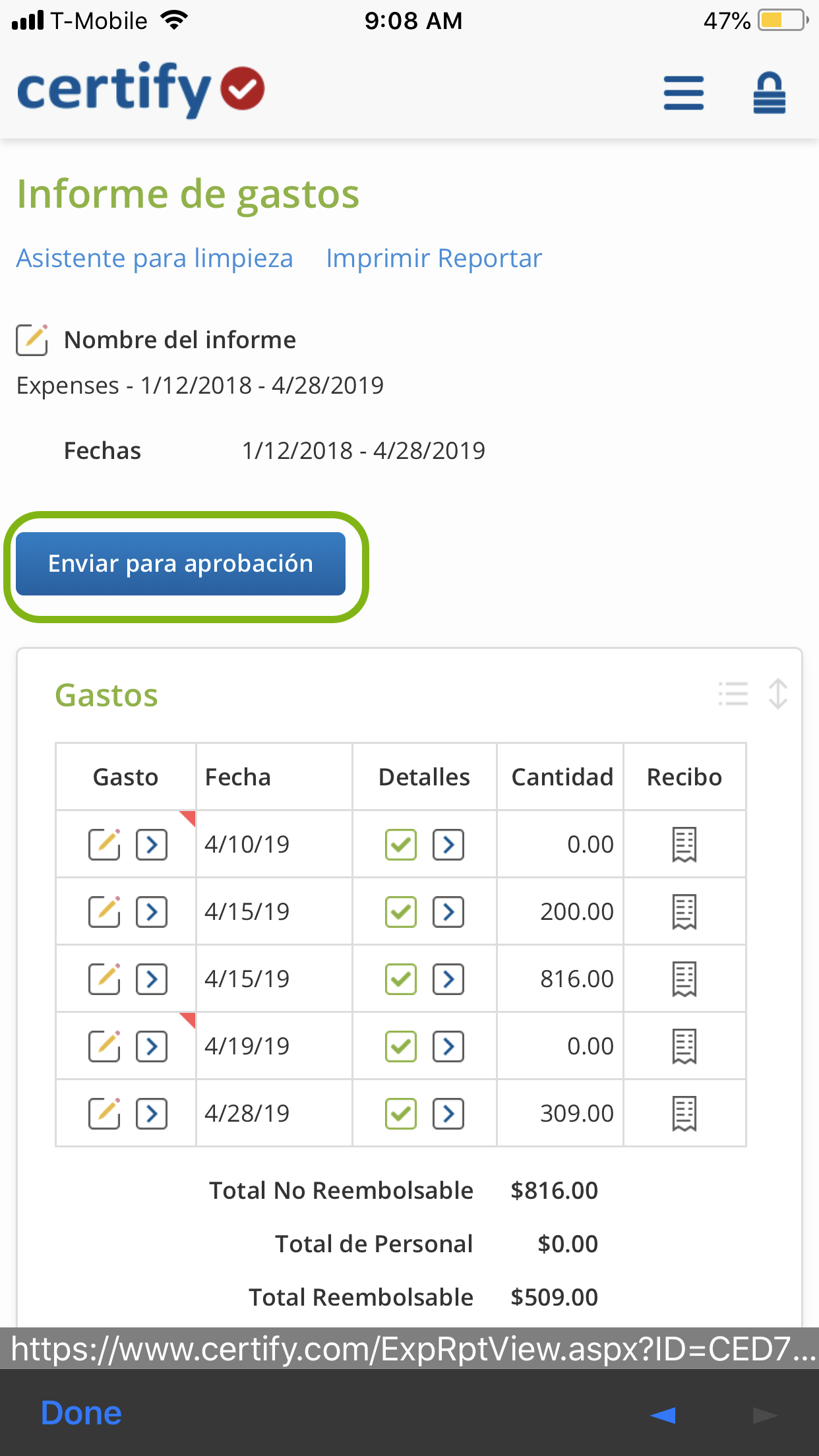Edit the report name pencil icon
The height and width of the screenshot is (1456, 819).
(x=32, y=340)
